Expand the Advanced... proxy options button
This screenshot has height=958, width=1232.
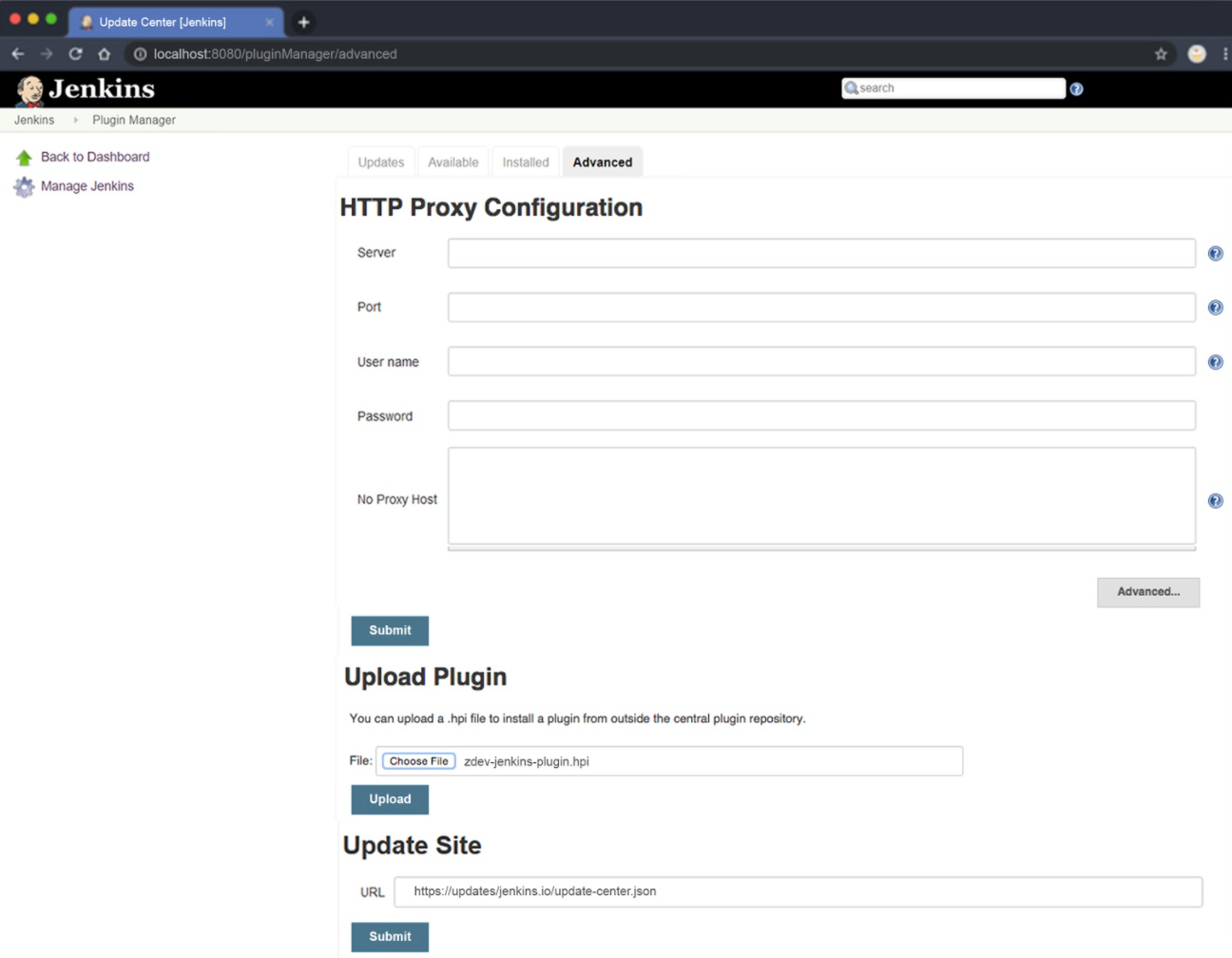[1148, 592]
